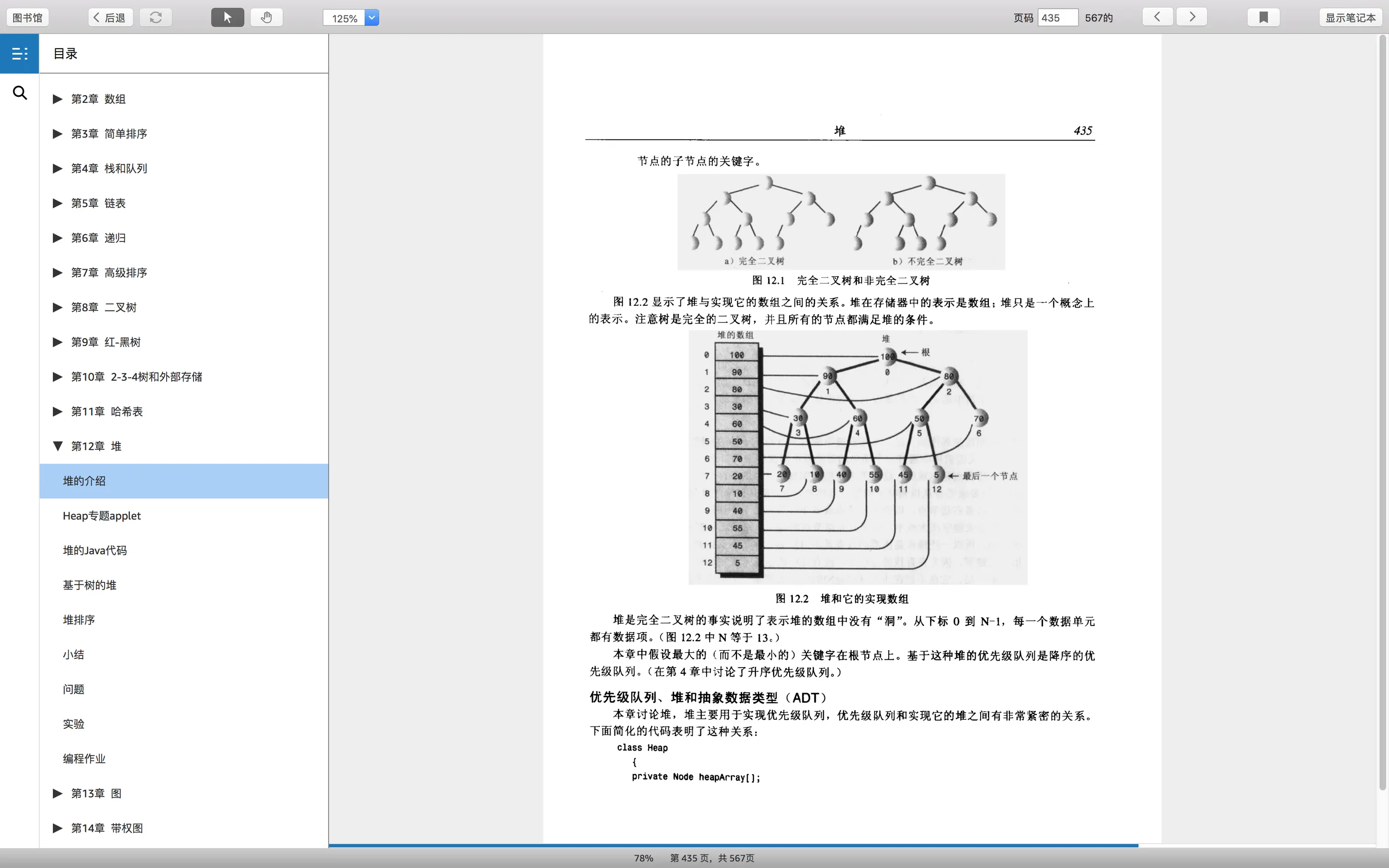Expand the 第8章 二叉树 chapter
The width and height of the screenshot is (1389, 868).
tap(57, 307)
